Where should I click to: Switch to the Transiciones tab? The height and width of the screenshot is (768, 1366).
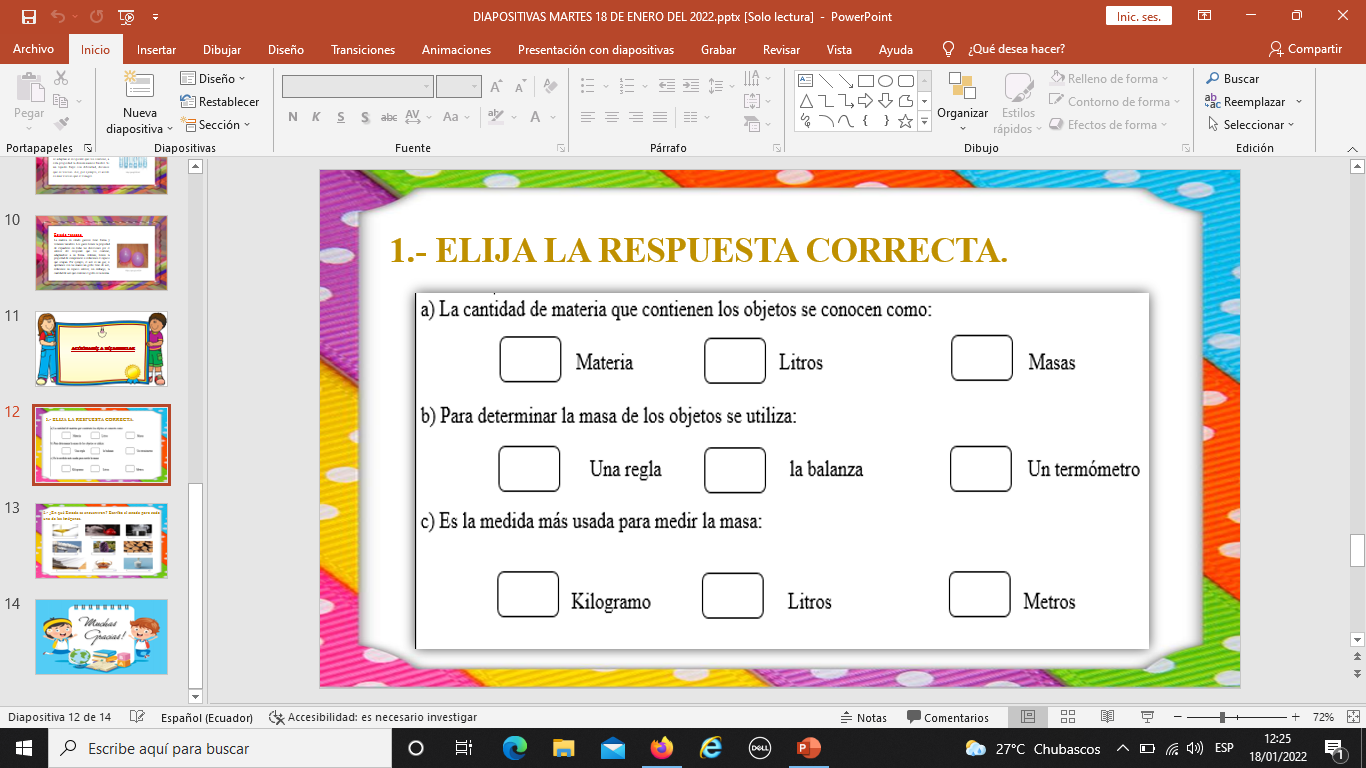click(x=363, y=49)
